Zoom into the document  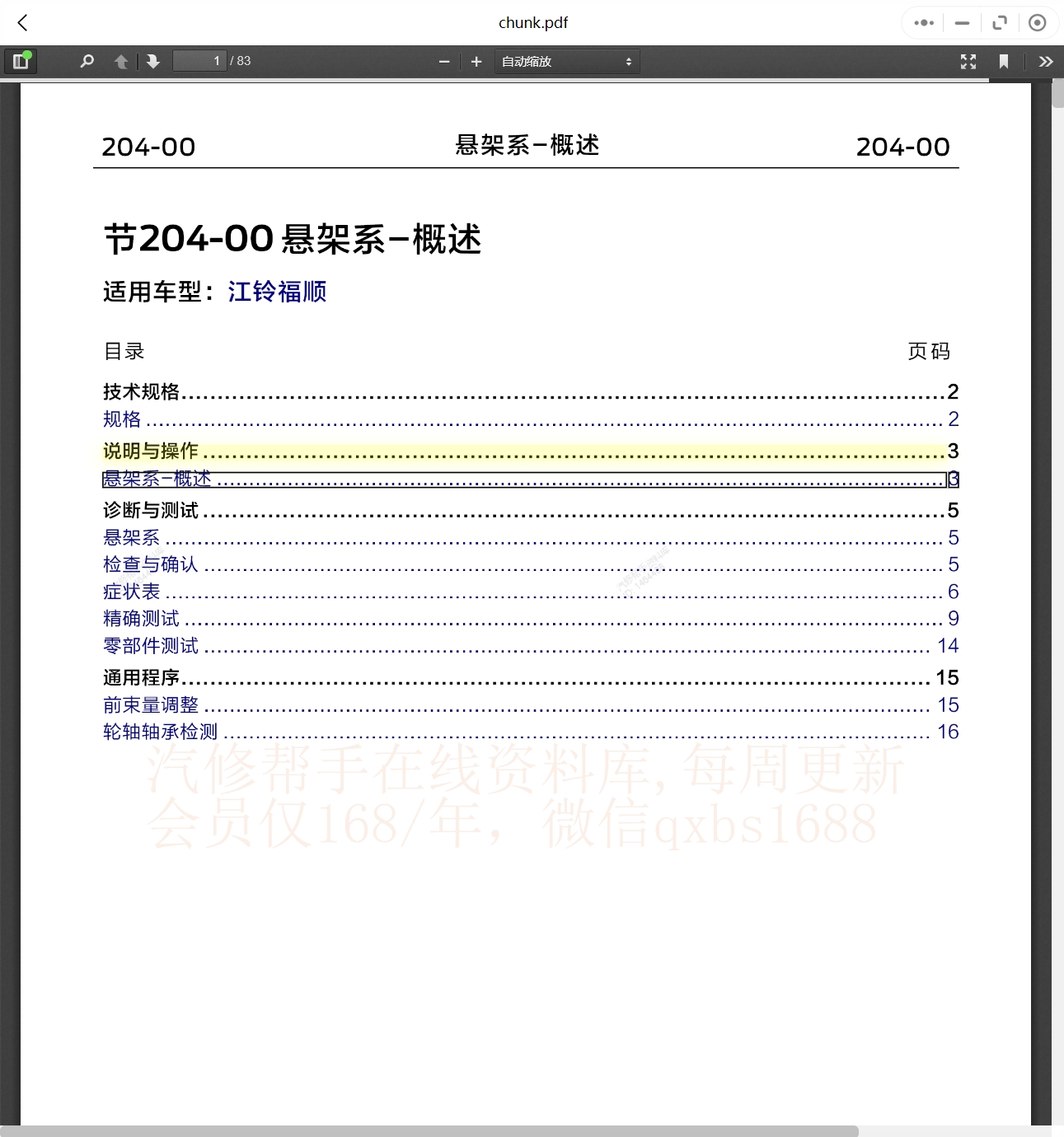tap(476, 60)
